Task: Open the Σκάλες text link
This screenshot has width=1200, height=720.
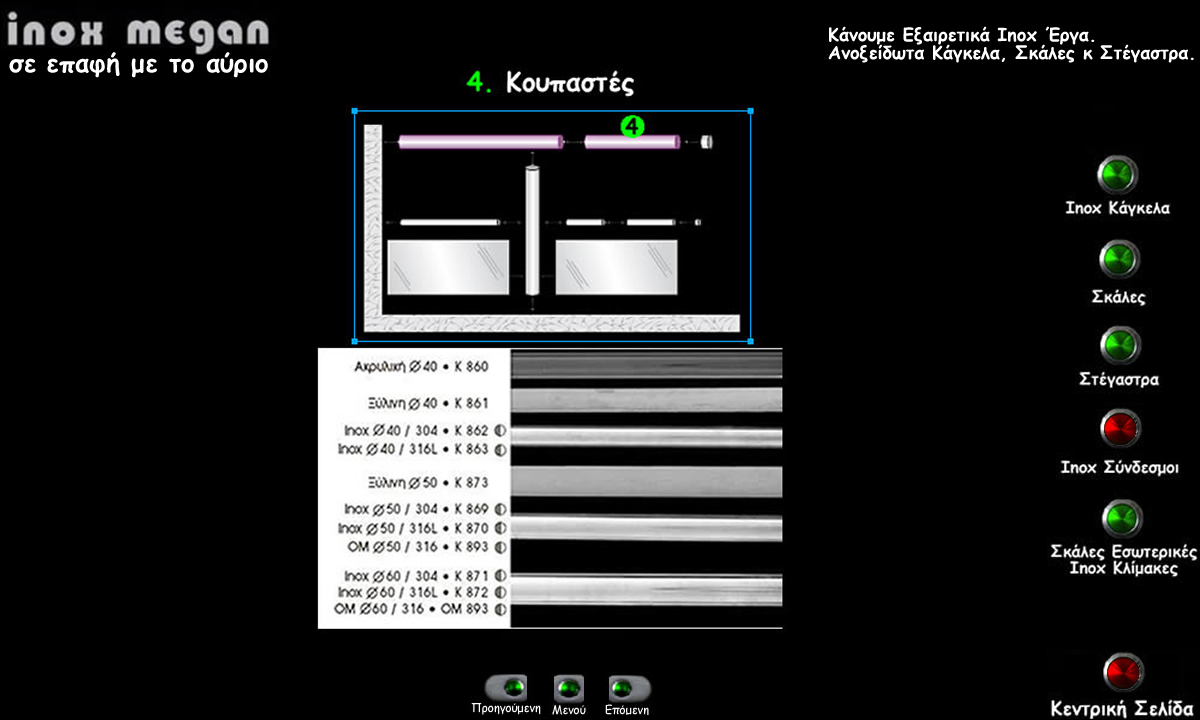Action: pyautogui.click(x=1118, y=297)
